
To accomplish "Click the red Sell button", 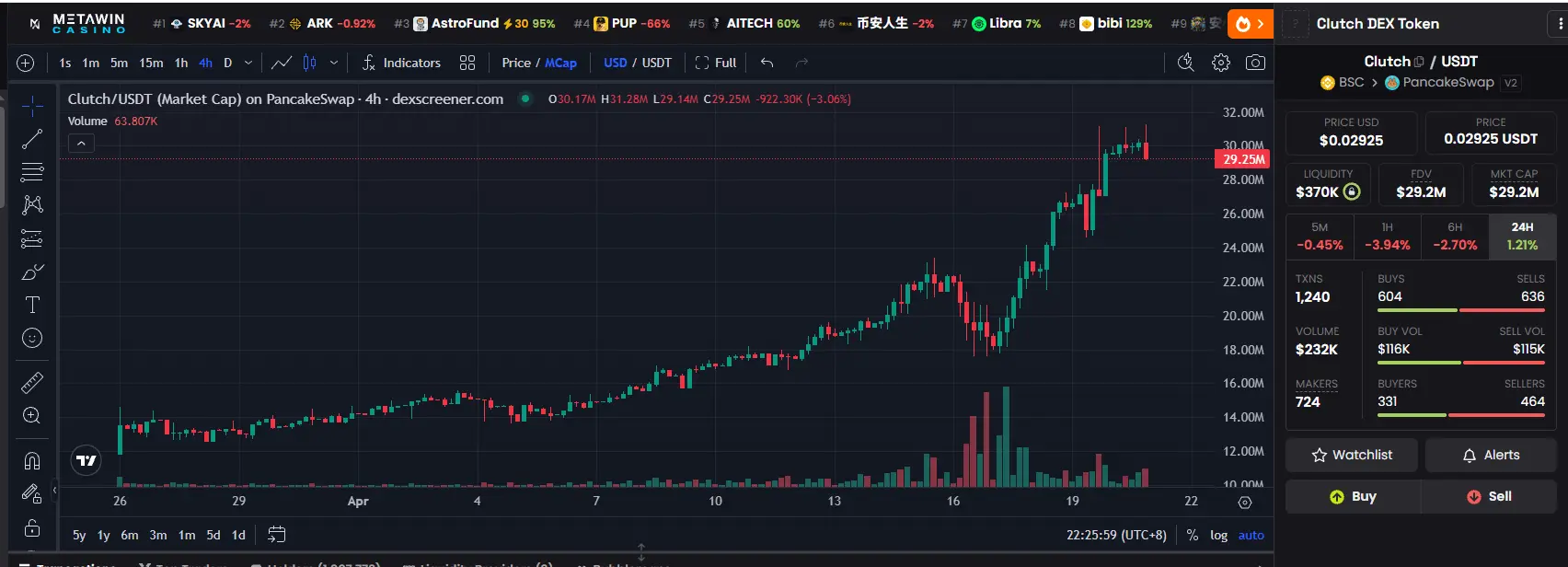I will tap(1489, 496).
